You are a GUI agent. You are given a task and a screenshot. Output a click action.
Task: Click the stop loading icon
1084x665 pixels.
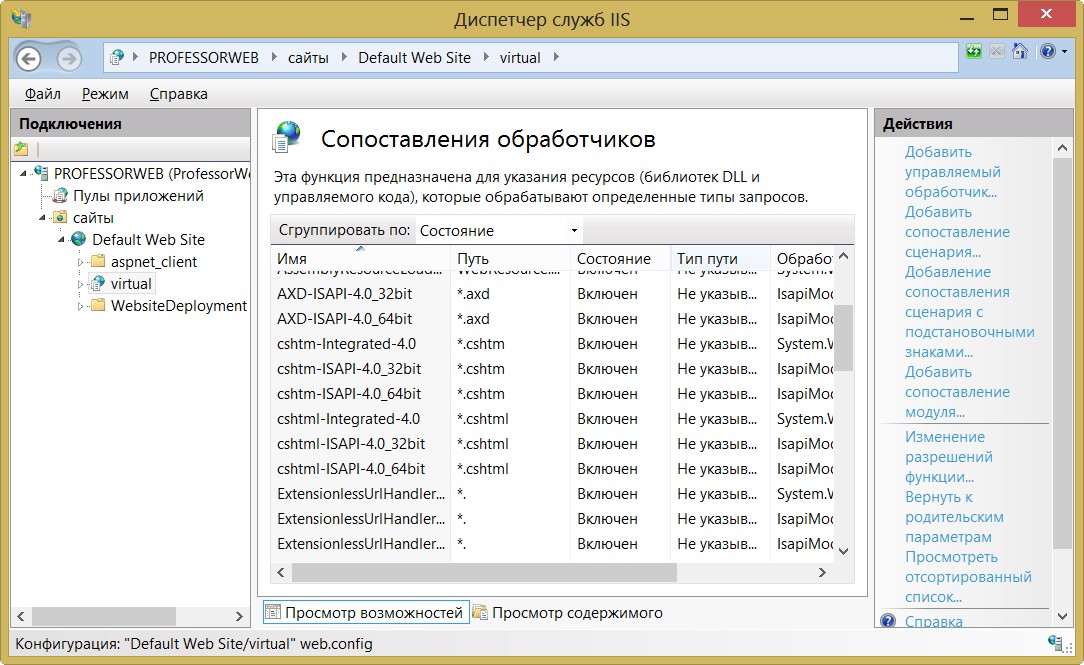click(x=996, y=51)
